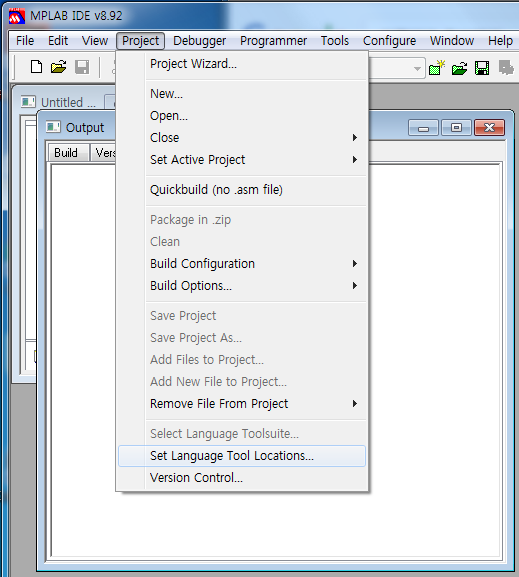Maximize the Output window
This screenshot has height=577, width=519.
point(456,128)
